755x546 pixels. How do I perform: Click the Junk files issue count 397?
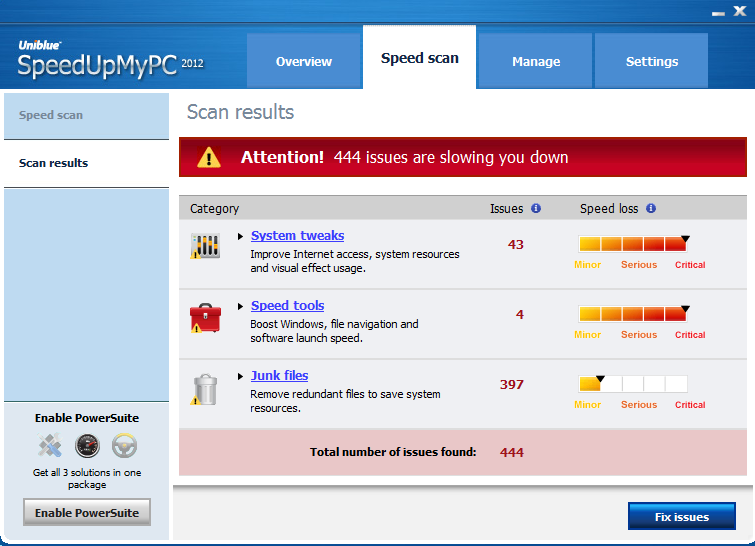tap(511, 384)
